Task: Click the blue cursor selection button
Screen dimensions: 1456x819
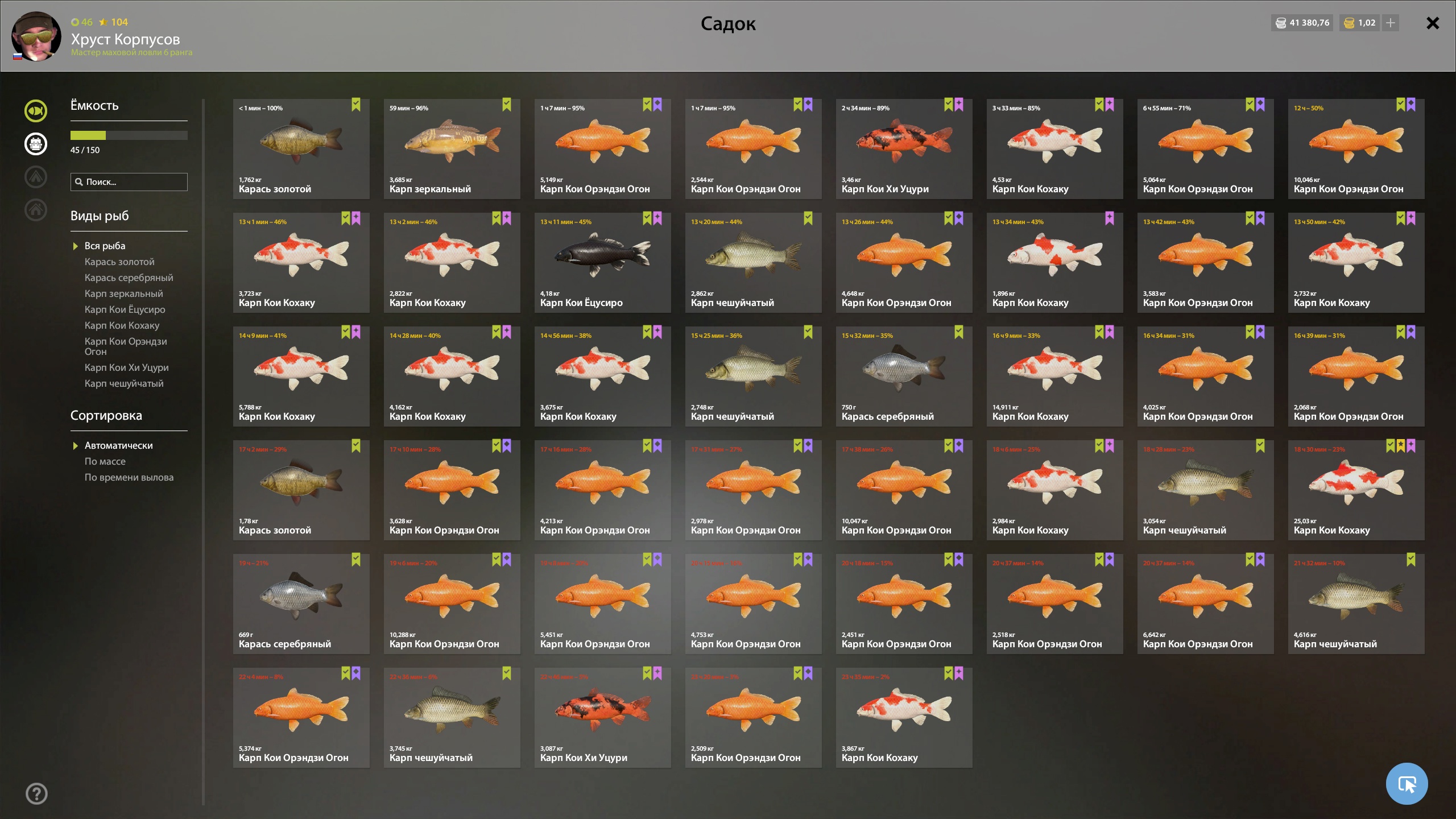Action: pyautogui.click(x=1407, y=784)
